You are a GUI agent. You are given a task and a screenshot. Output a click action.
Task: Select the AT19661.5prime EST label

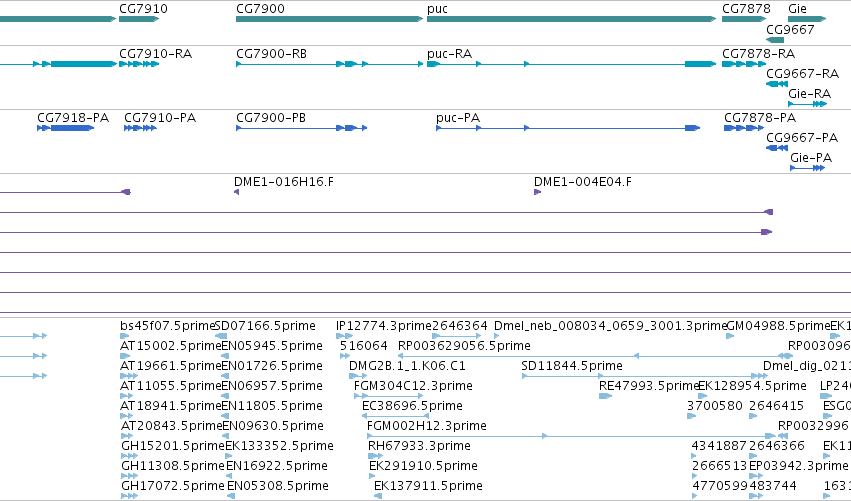[171, 366]
